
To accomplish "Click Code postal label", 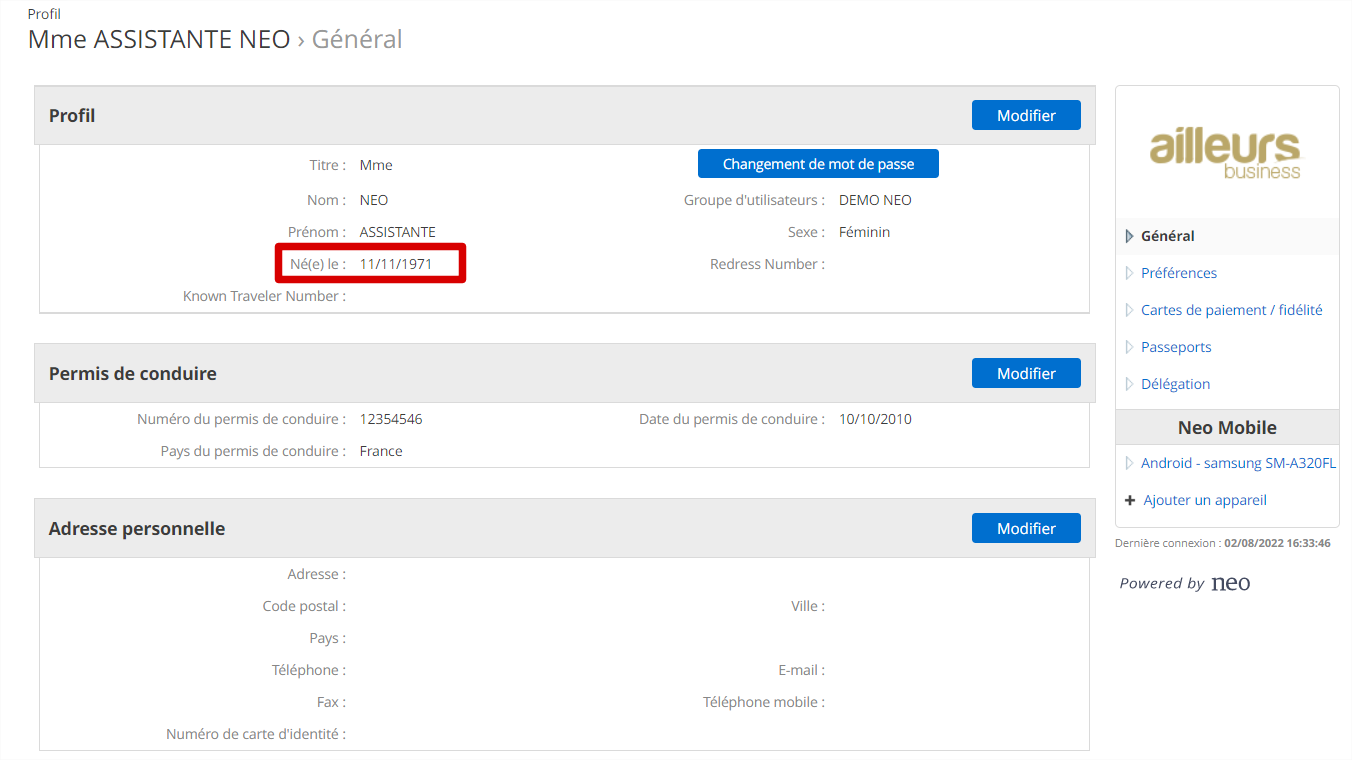I will tap(304, 606).
